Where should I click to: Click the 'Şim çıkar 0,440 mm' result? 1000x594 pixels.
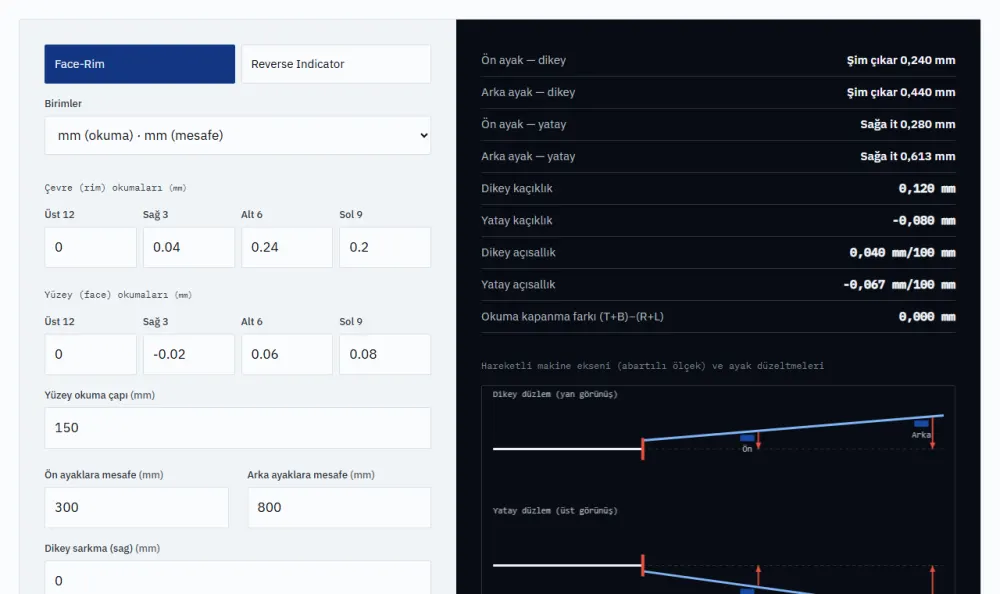pyautogui.click(x=901, y=92)
